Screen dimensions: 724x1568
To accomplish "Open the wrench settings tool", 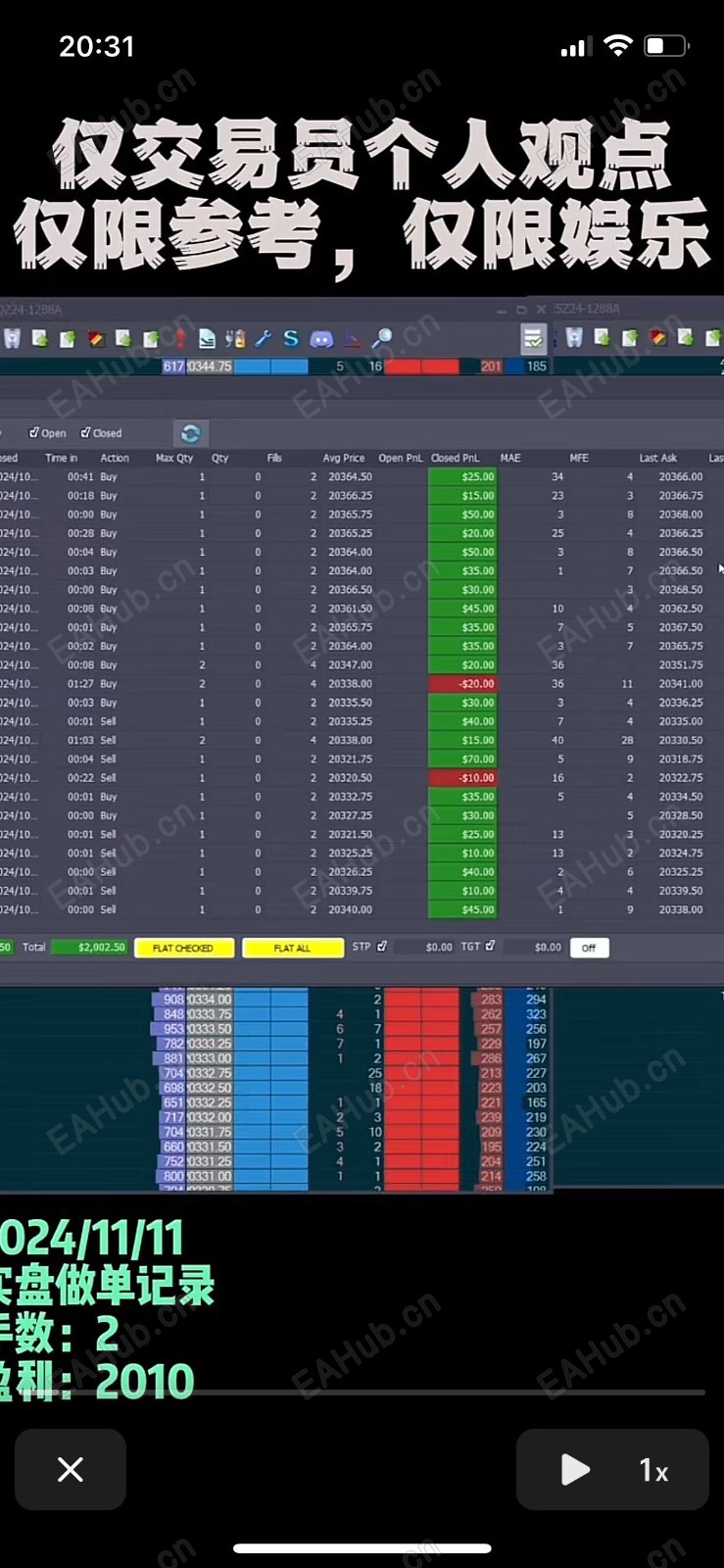I will [x=263, y=339].
